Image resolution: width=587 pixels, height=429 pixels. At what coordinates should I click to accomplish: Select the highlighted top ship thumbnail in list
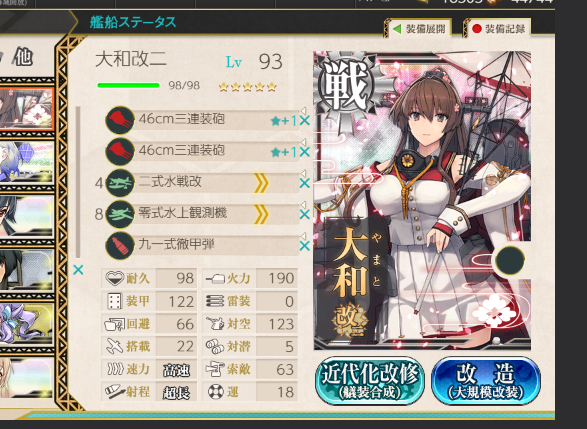(27, 109)
